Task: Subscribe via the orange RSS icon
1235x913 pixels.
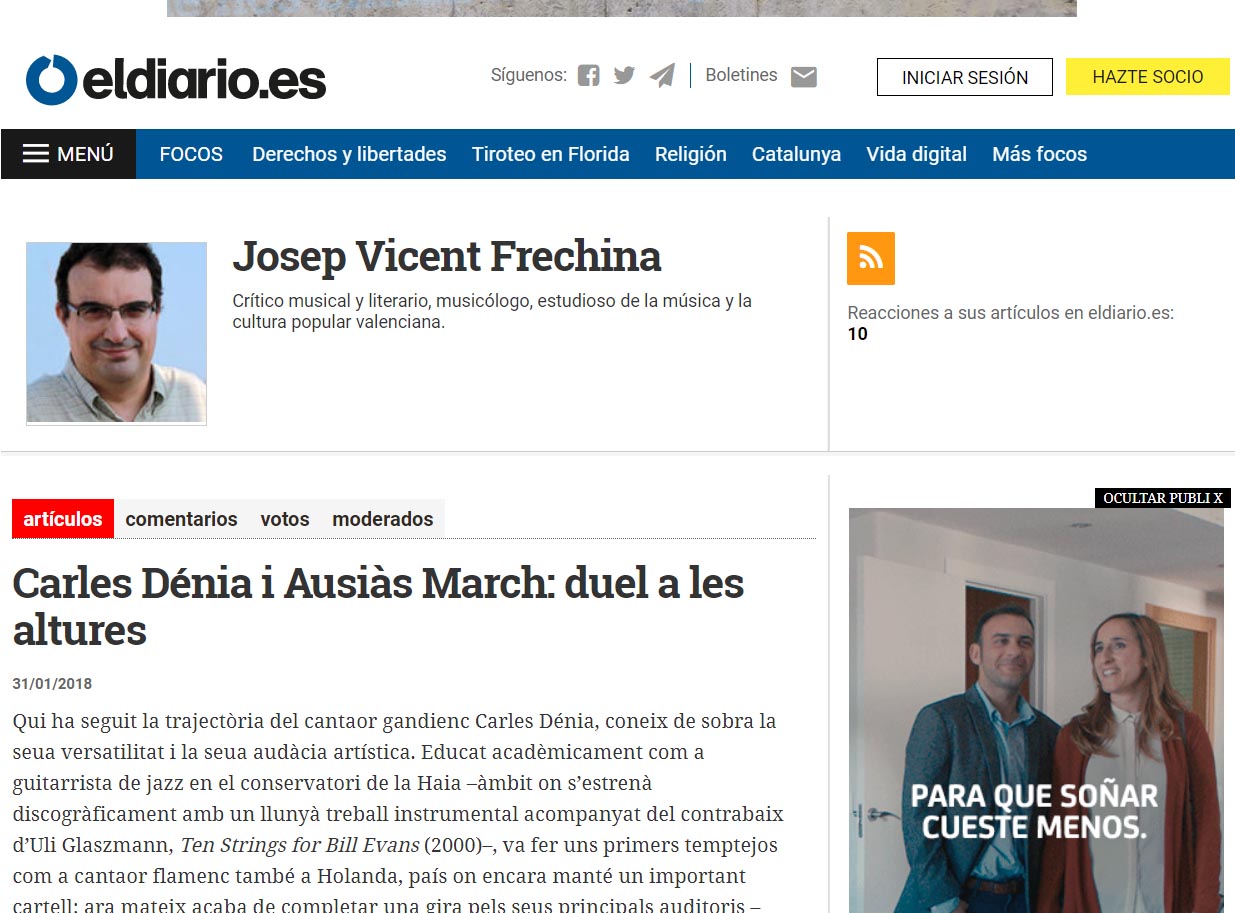Action: coord(870,259)
